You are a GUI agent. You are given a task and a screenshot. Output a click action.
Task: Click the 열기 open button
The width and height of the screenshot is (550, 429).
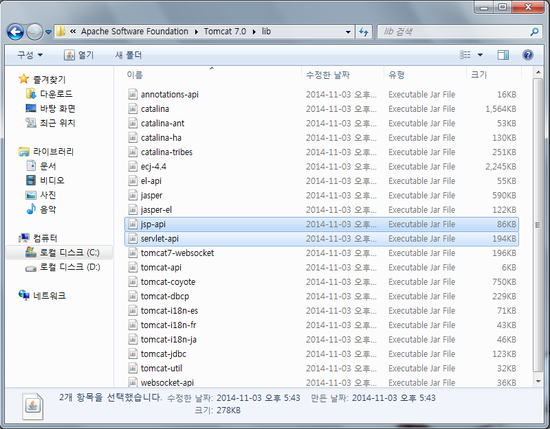click(79, 55)
